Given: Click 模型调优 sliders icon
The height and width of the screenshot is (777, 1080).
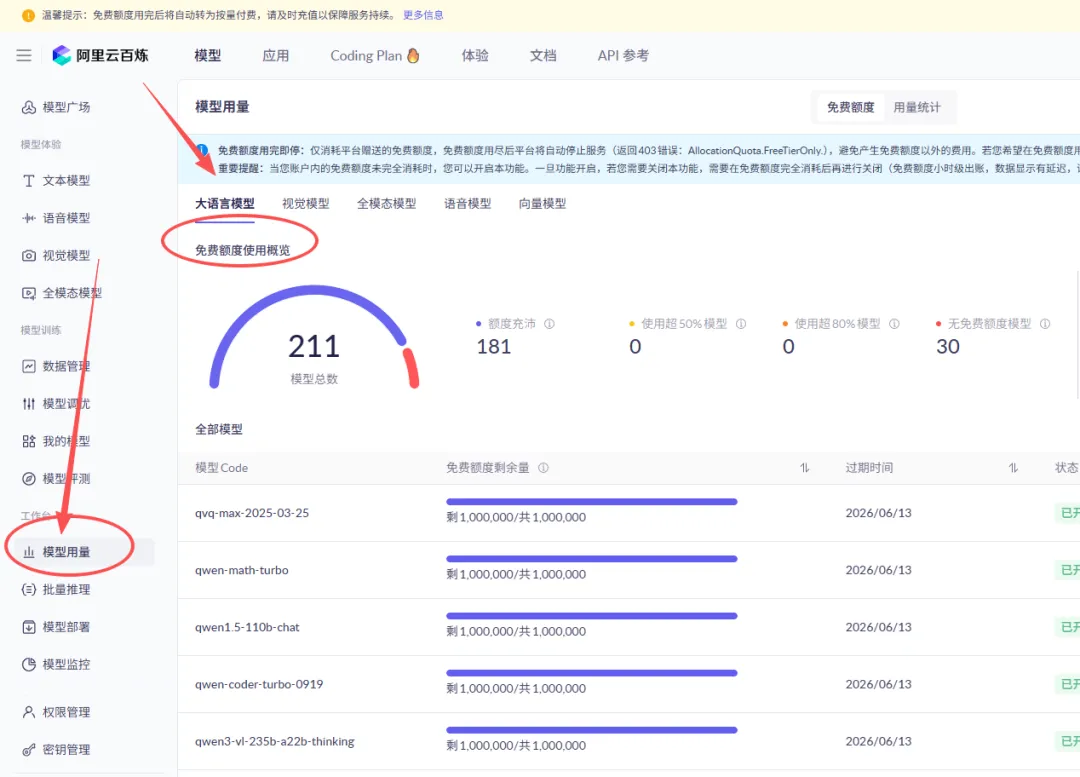Looking at the screenshot, I should [x=28, y=404].
